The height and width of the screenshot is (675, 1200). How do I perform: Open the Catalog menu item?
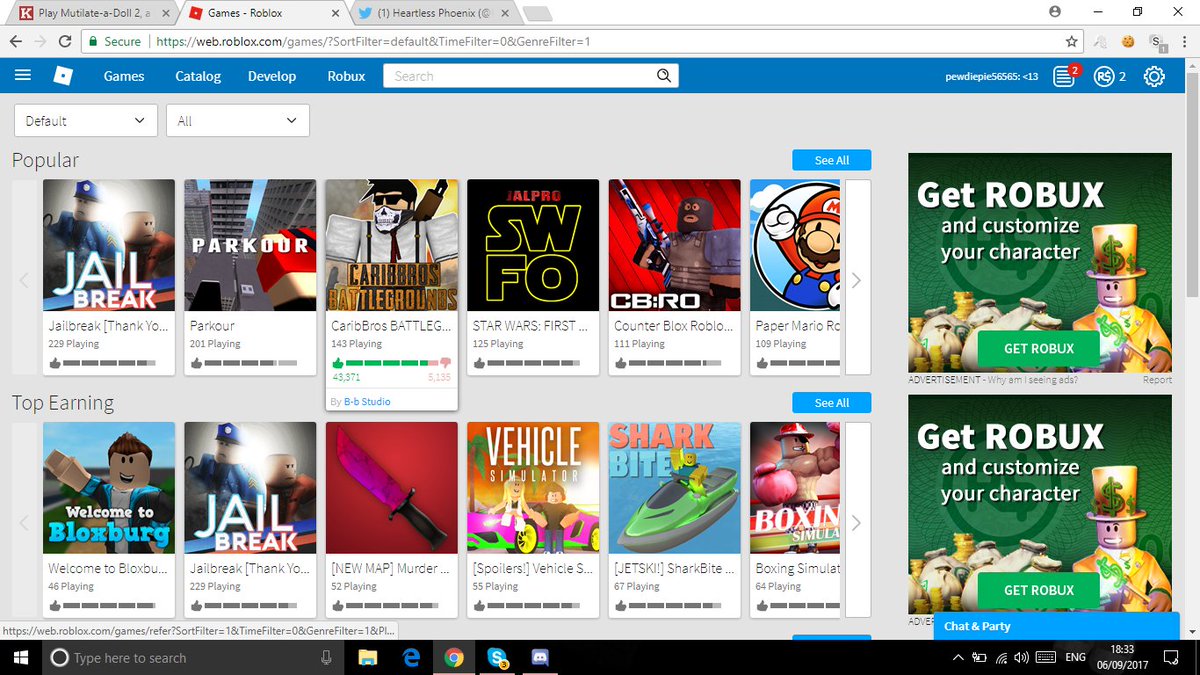198,76
